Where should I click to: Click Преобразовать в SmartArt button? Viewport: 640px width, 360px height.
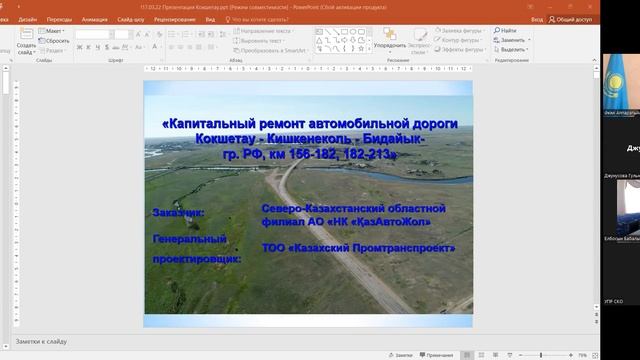pyautogui.click(x=271, y=51)
